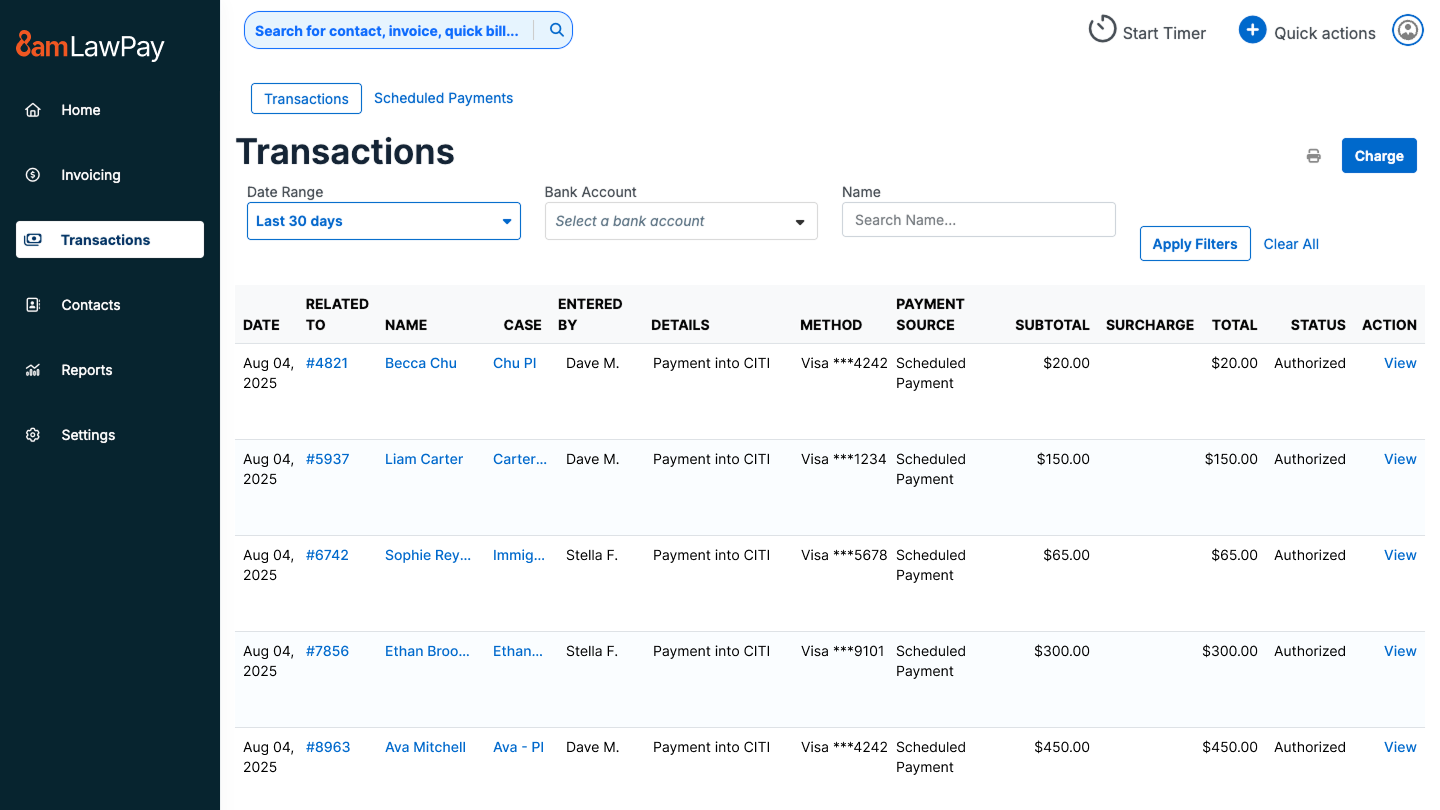
Task: Click the Search Name input field
Action: 978,219
